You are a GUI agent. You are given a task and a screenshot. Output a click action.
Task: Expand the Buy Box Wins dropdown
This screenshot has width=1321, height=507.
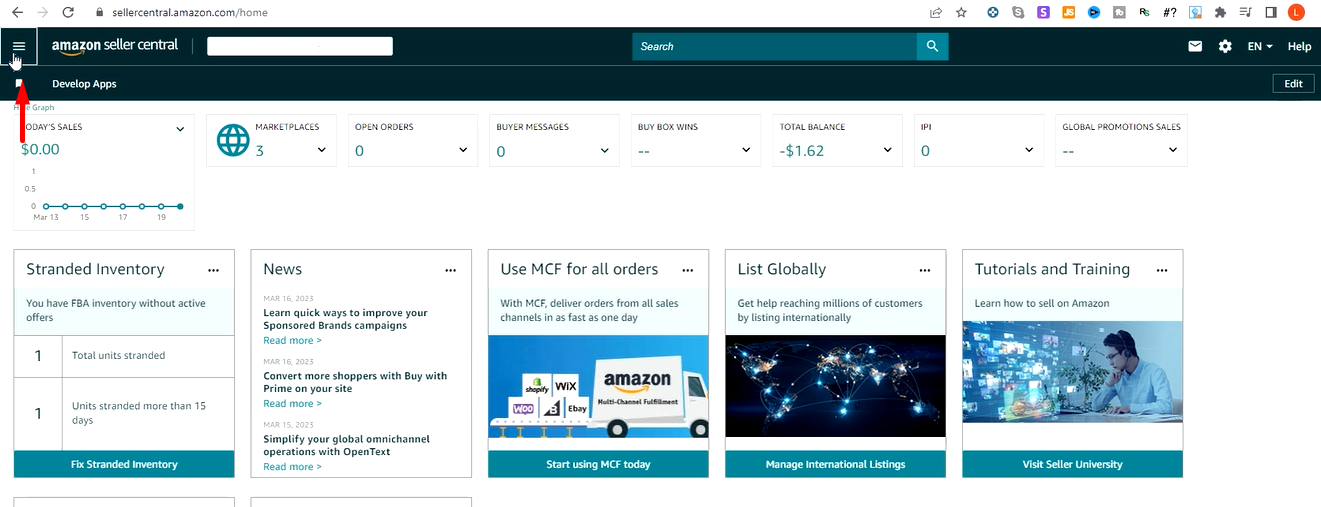point(746,150)
